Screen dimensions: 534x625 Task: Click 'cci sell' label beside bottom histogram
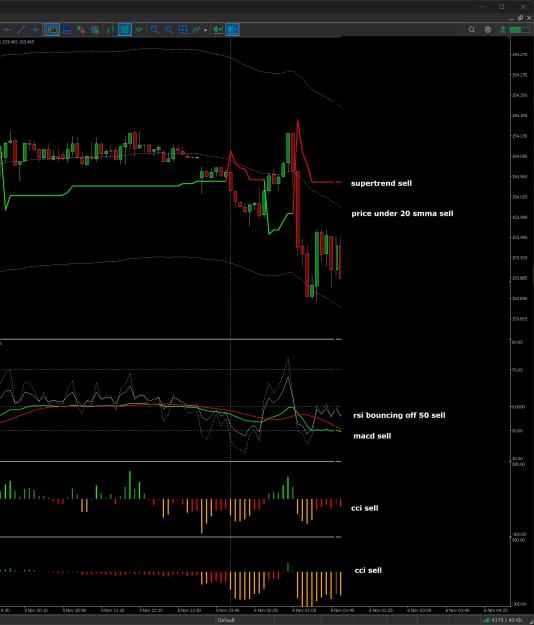368,570
